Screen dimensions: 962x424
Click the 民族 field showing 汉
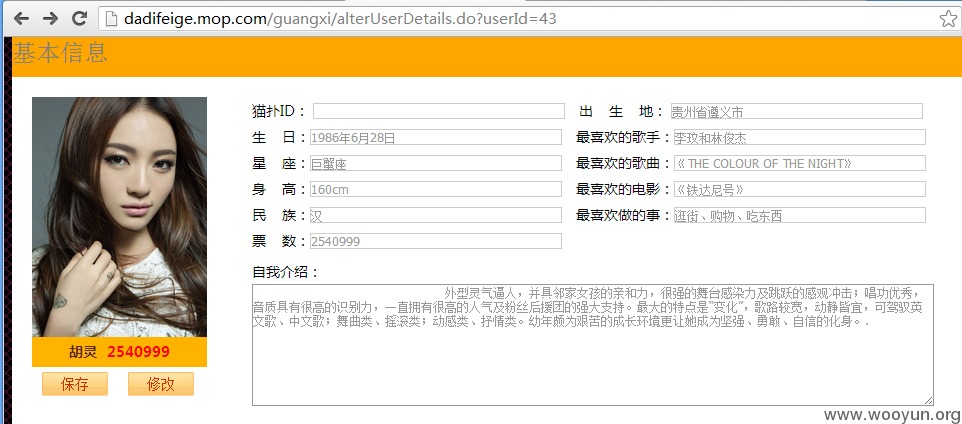436,215
